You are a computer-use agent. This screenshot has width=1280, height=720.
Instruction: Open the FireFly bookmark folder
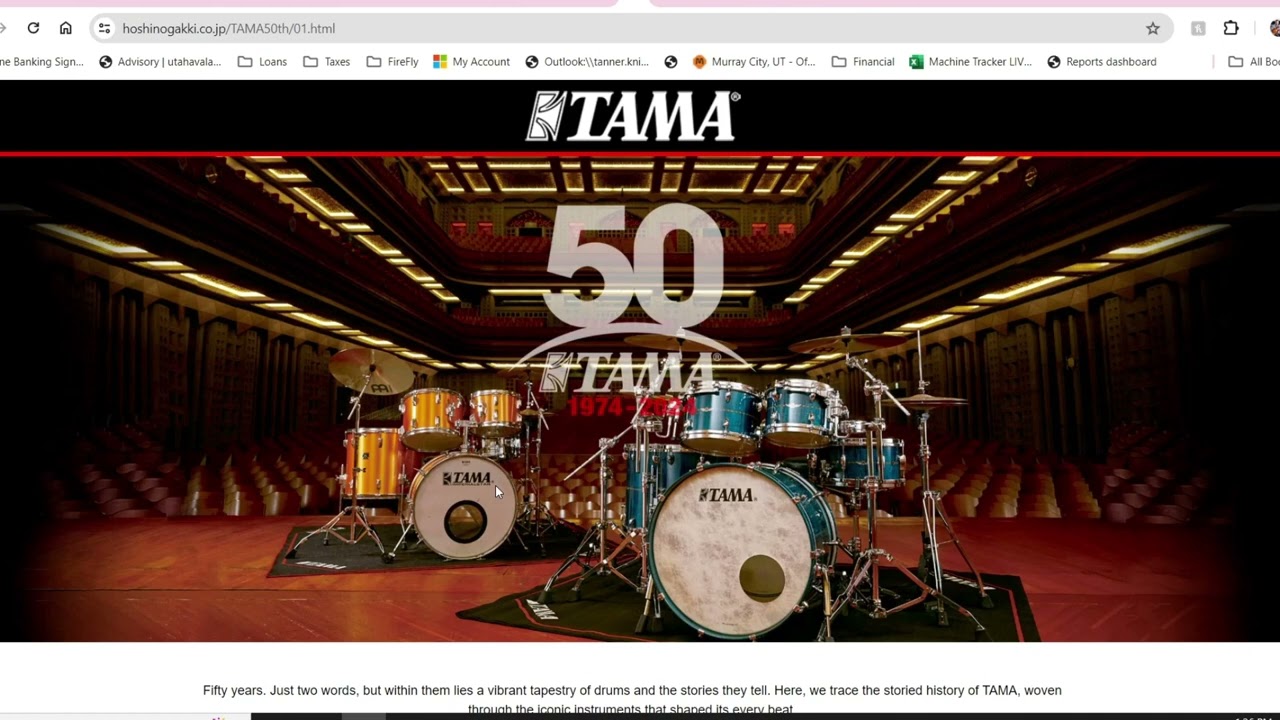pyautogui.click(x=392, y=62)
